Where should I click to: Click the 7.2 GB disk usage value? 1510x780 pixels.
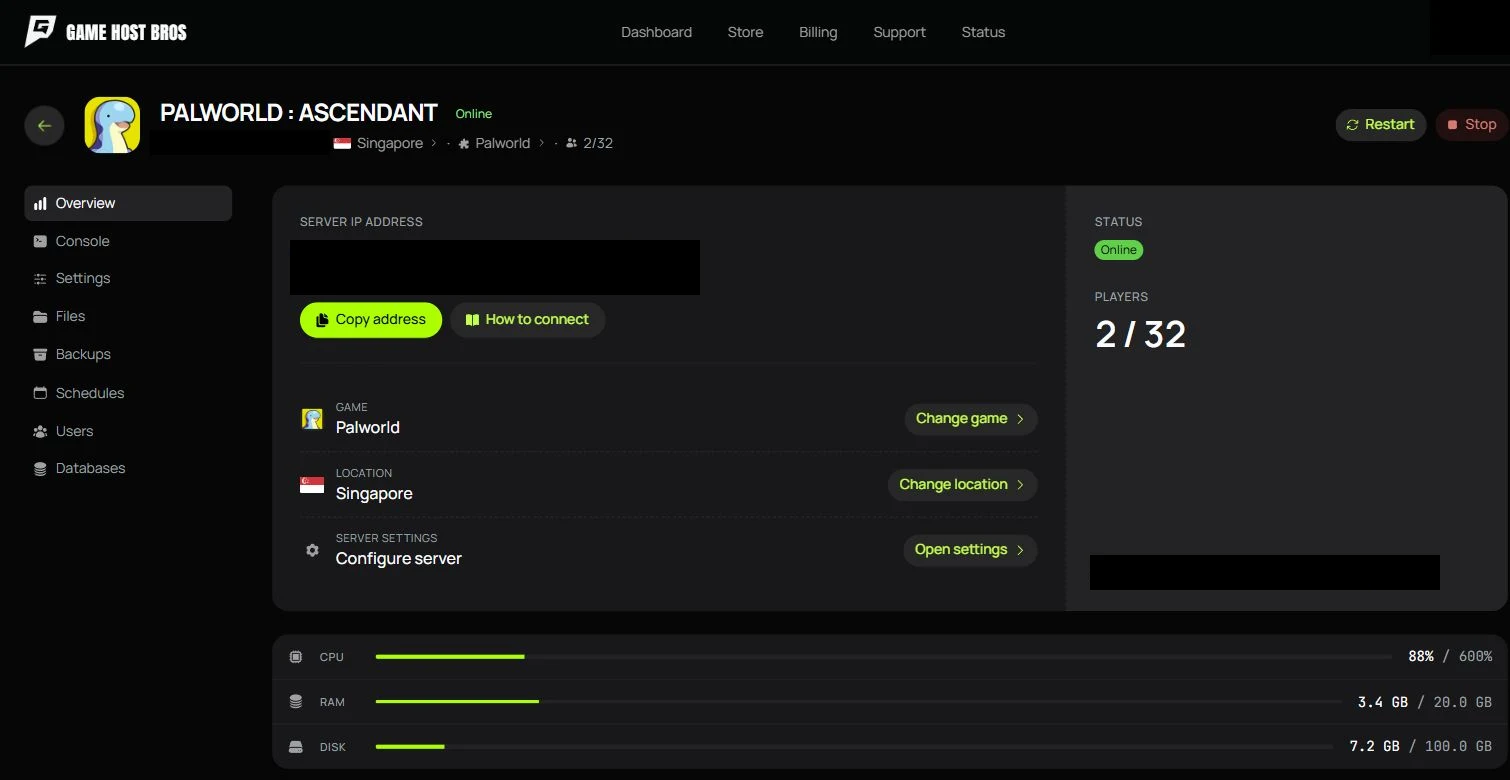[1375, 747]
